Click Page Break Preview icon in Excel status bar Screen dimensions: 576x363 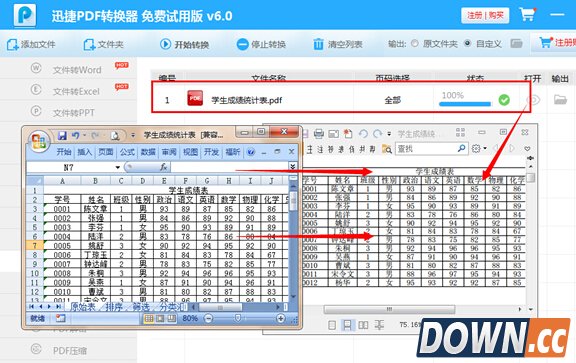pyautogui.click(x=172, y=319)
